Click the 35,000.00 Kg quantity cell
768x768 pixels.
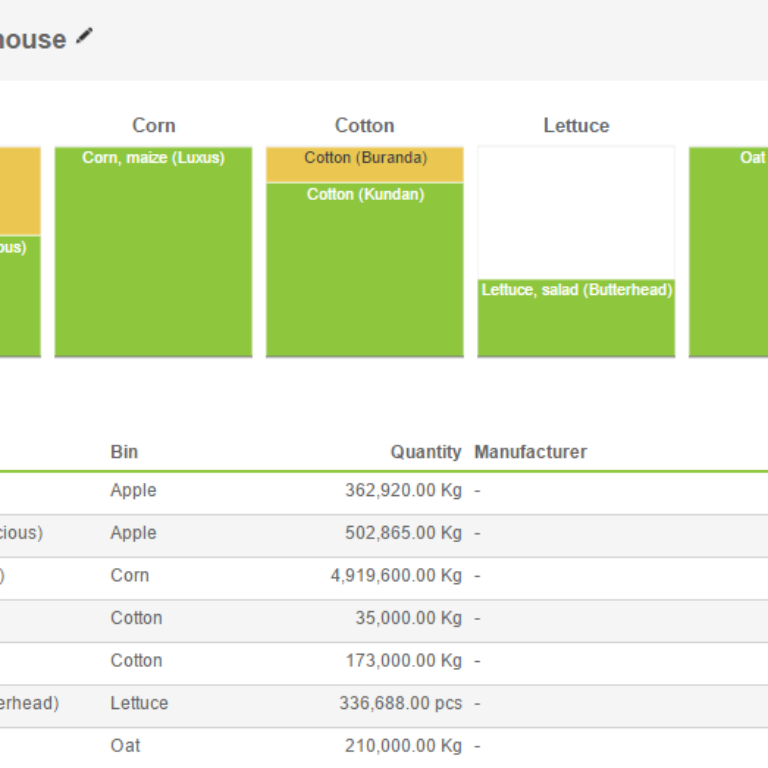[409, 618]
